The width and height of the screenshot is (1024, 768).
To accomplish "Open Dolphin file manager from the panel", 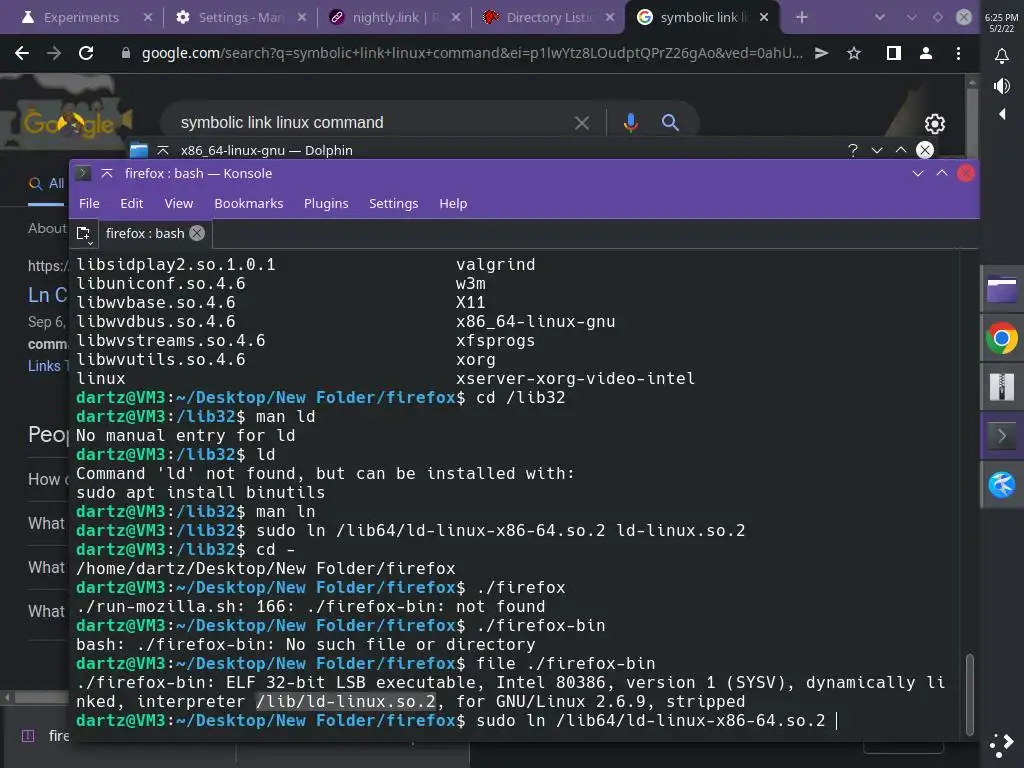I will click(x=1001, y=291).
